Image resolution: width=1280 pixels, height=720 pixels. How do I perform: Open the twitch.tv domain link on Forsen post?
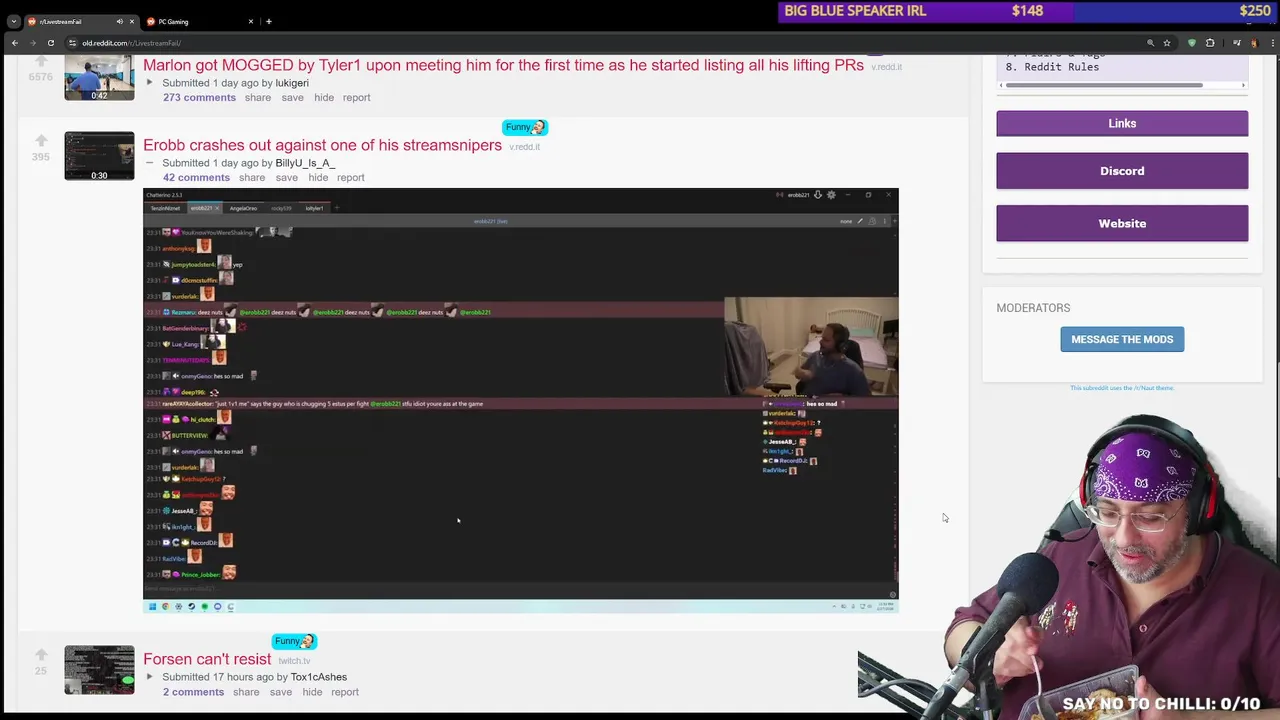coord(294,661)
